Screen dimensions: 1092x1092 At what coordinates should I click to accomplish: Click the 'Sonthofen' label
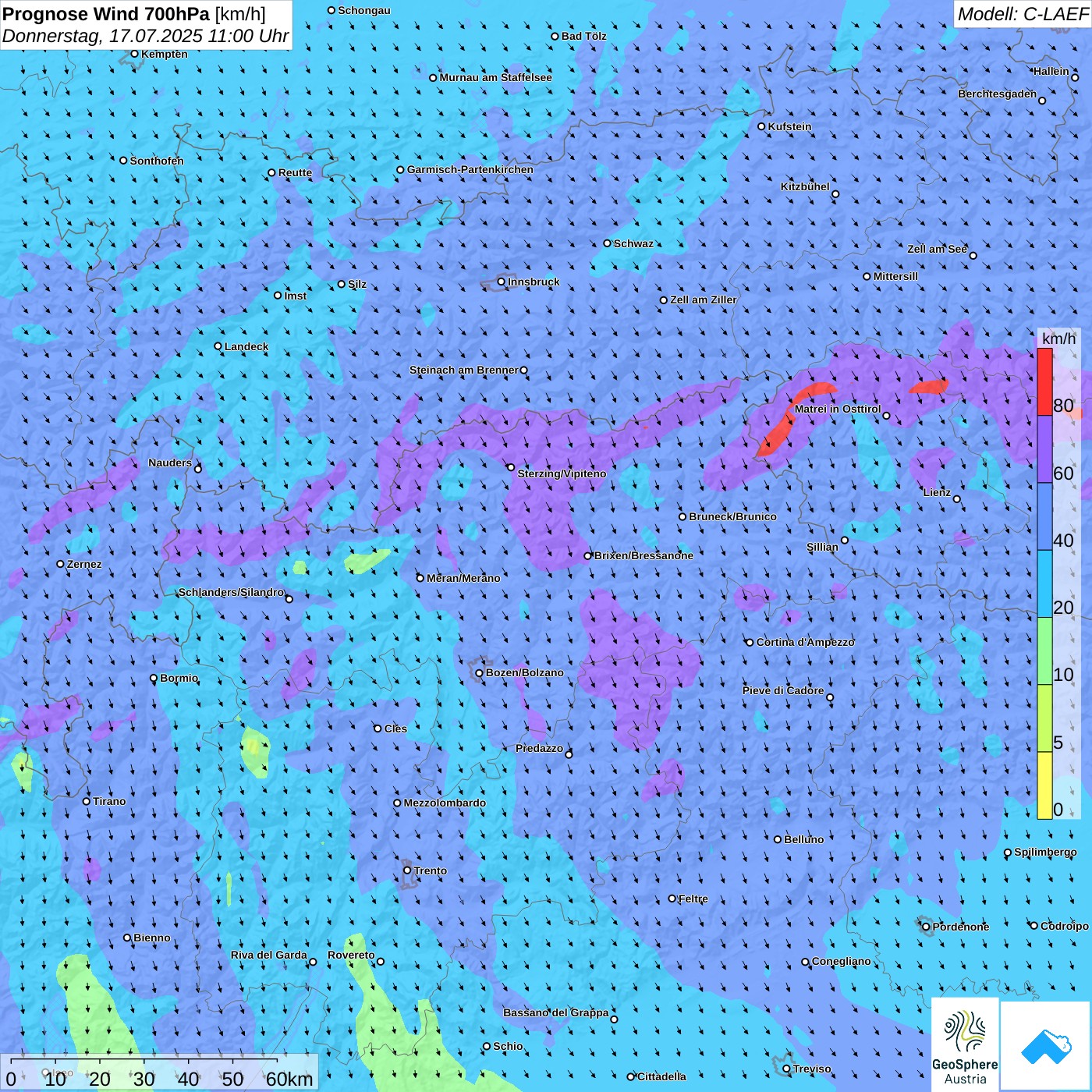tap(157, 161)
